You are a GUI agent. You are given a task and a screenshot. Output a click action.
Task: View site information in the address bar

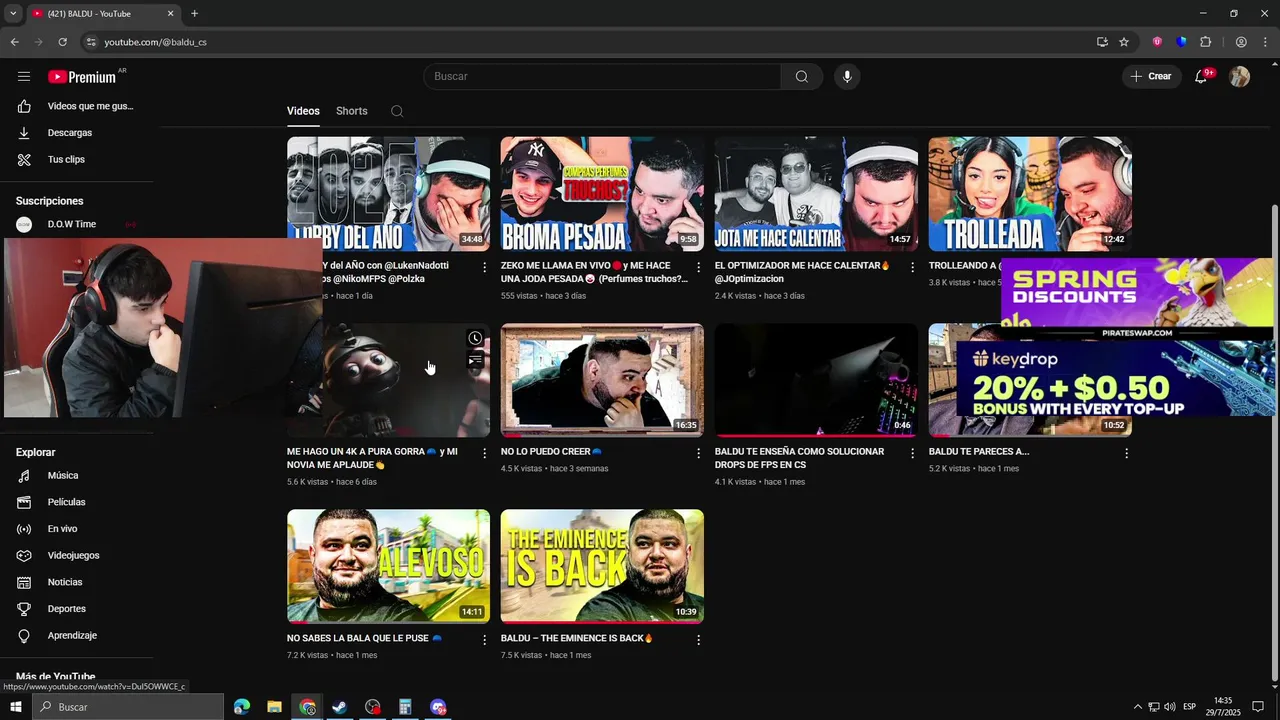pos(91,42)
